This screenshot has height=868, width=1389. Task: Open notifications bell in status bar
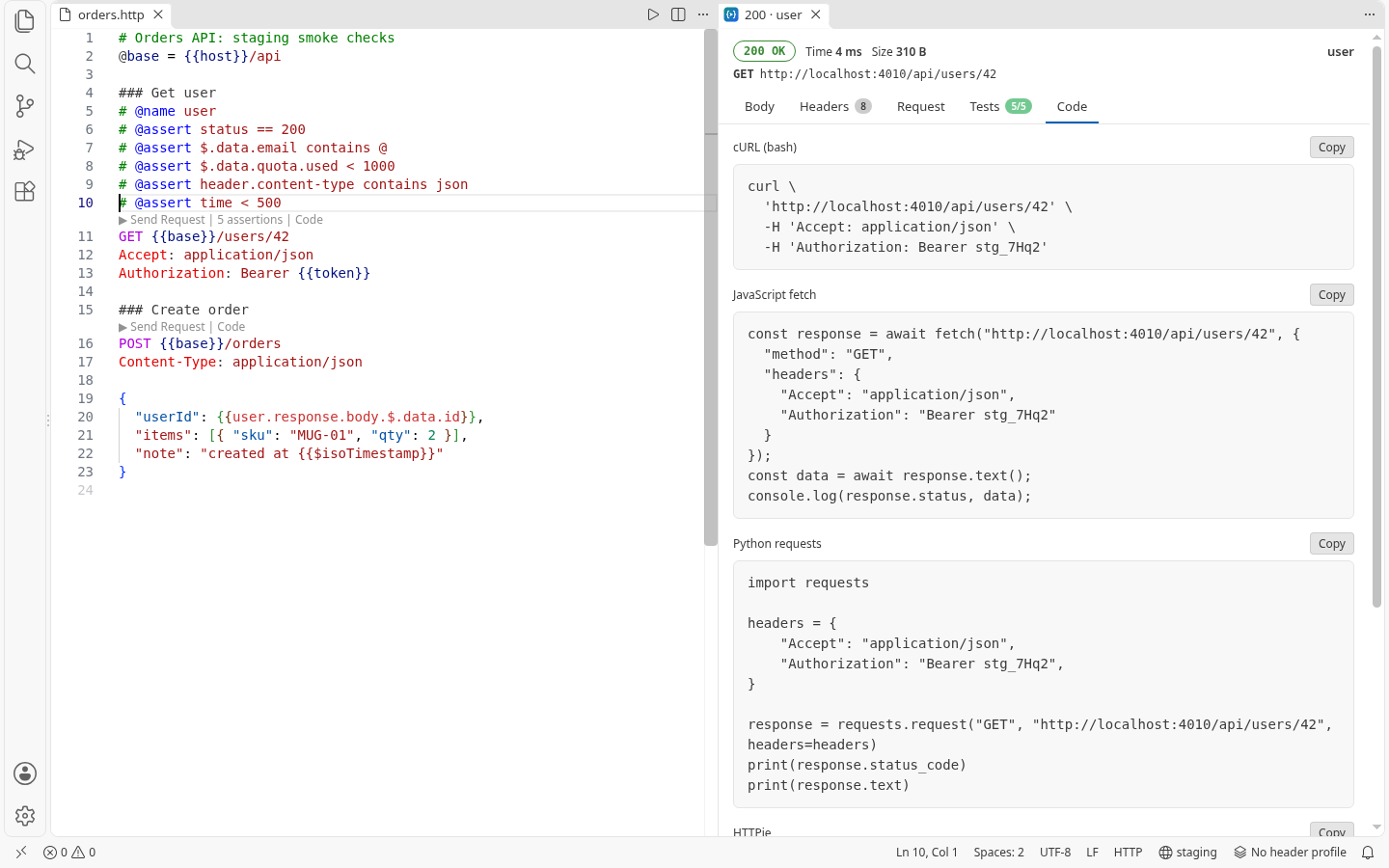coord(1368,853)
